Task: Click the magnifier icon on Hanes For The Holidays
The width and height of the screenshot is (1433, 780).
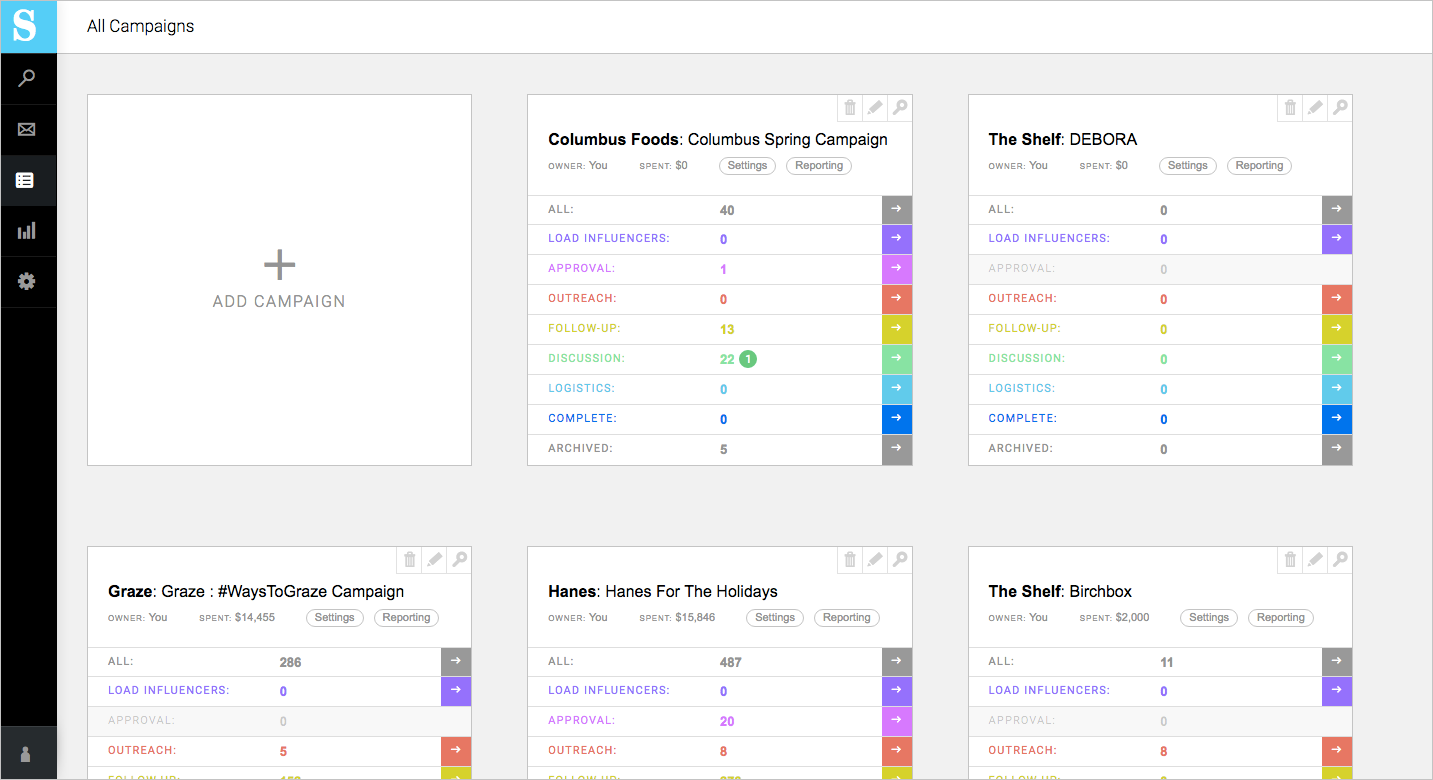Action: click(900, 560)
